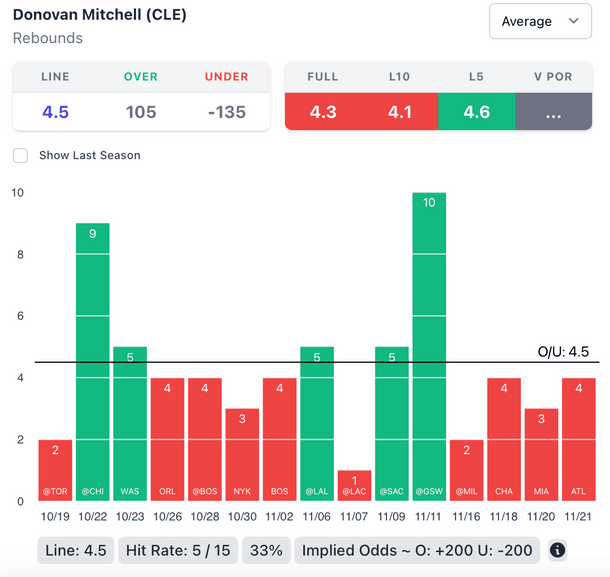The image size is (610, 577).
Task: Click the UNDER column header
Action: [x=227, y=77]
